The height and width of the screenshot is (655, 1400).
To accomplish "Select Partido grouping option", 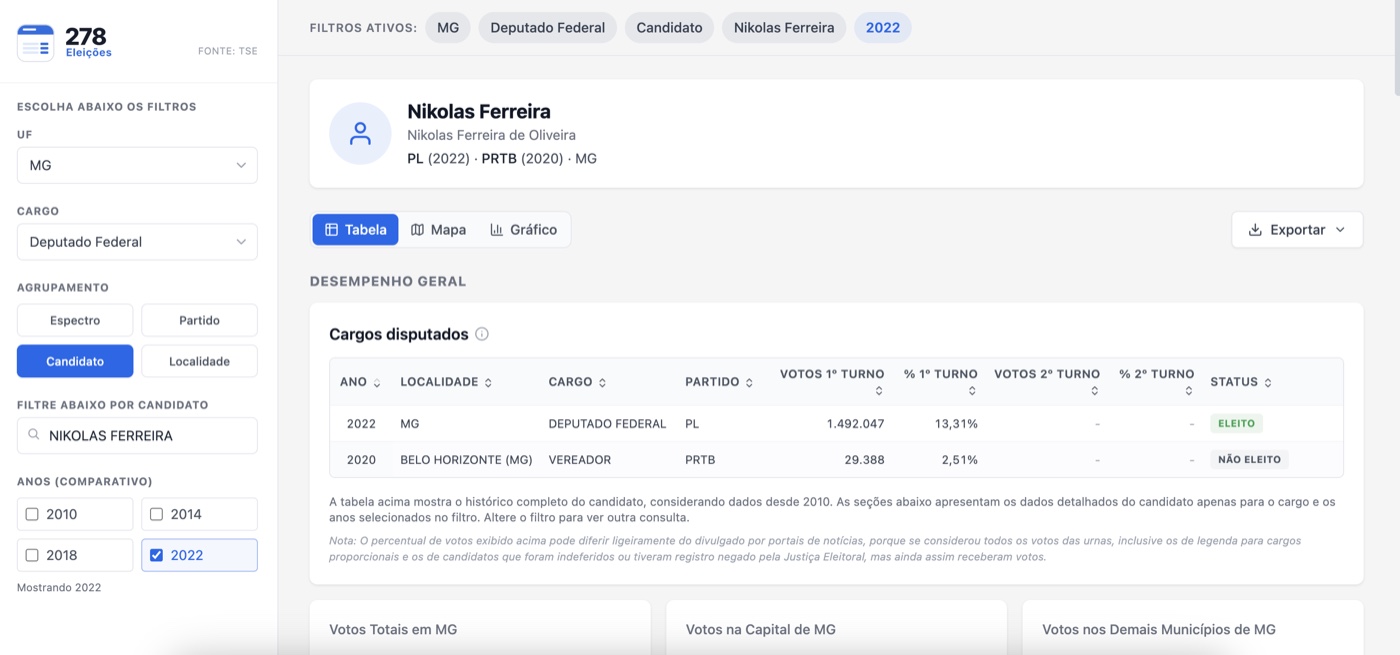I will 199,320.
